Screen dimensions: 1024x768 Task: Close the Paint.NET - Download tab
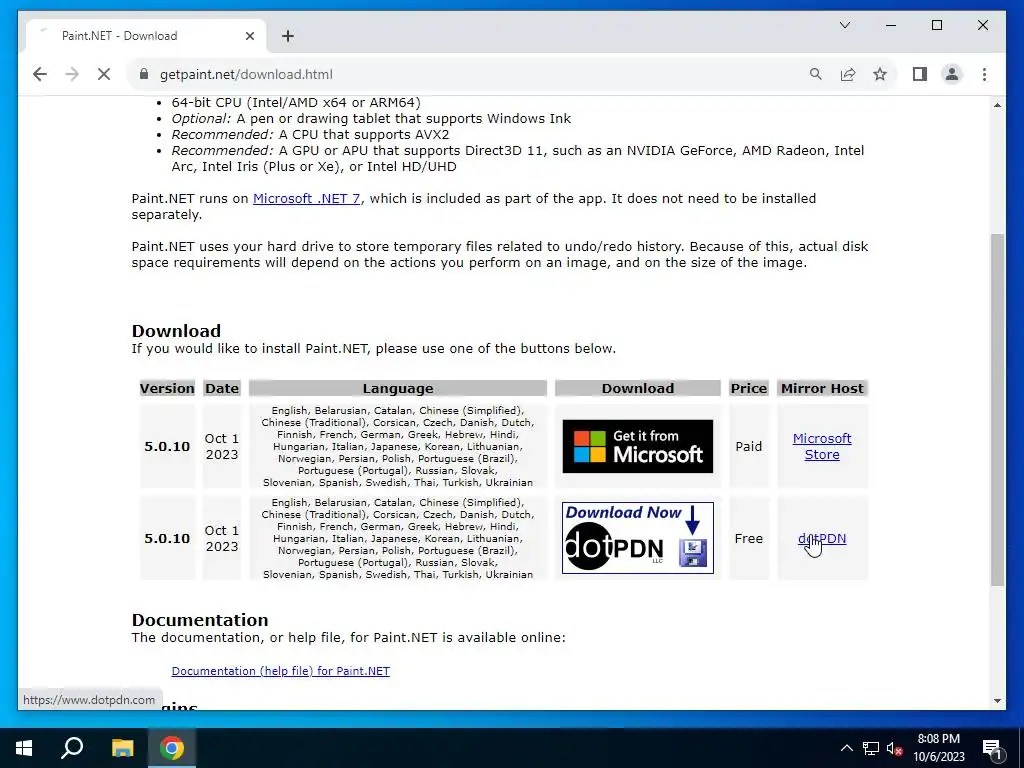tap(249, 36)
